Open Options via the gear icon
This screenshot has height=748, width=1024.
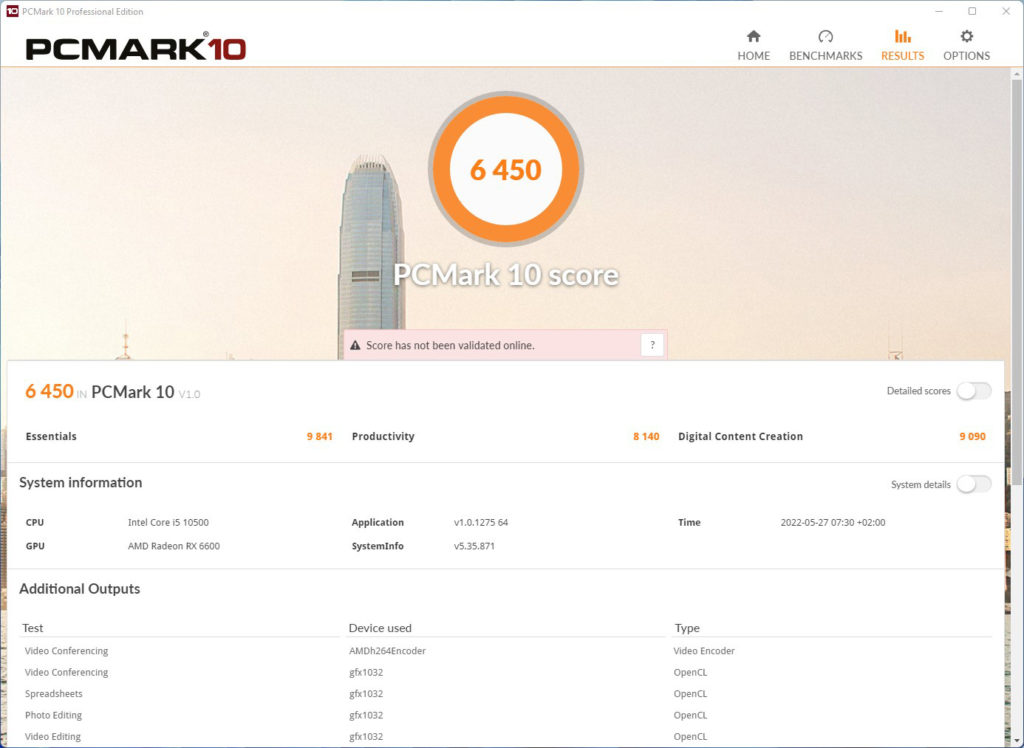(965, 38)
